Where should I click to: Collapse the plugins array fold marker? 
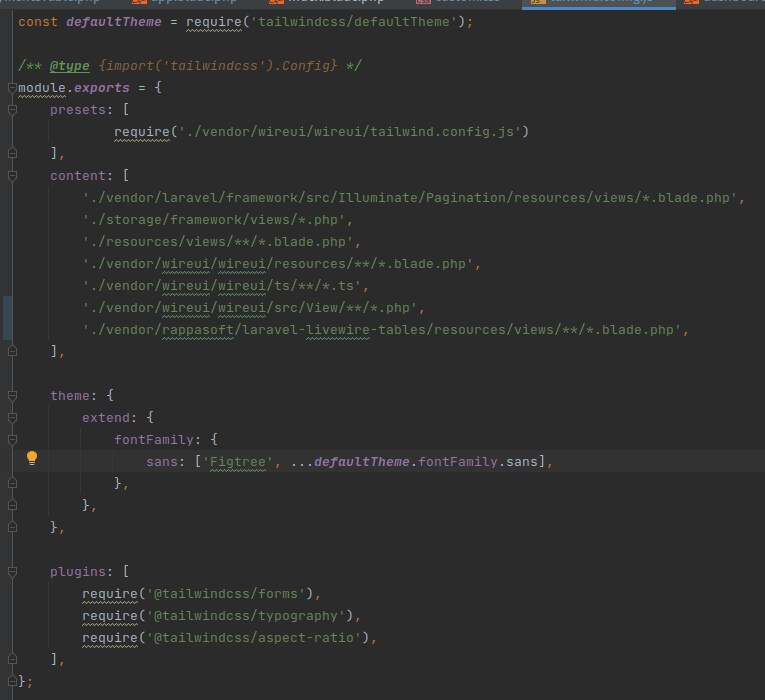pos(13,572)
